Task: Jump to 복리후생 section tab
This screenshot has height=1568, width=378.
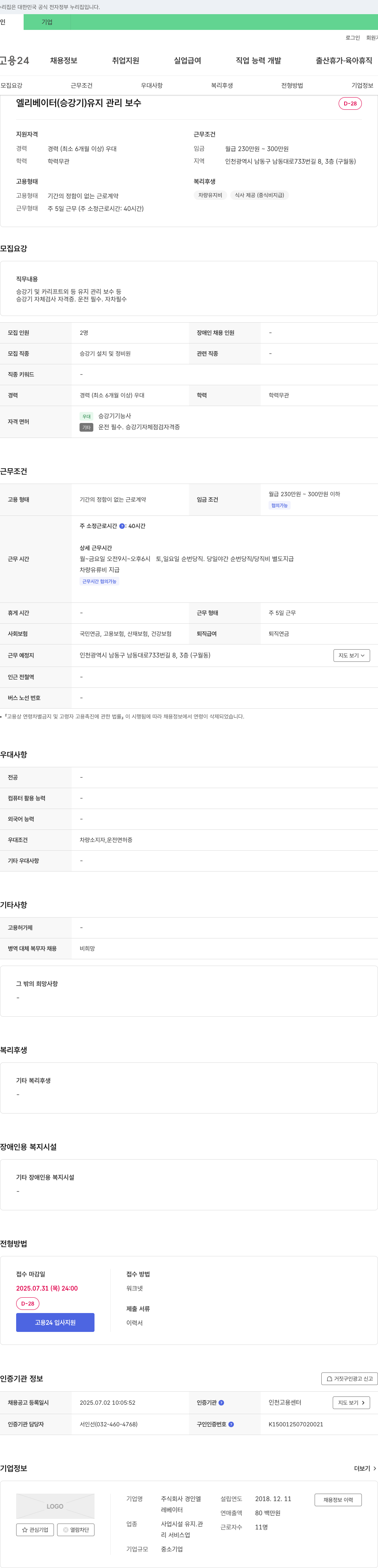Action: [x=222, y=85]
